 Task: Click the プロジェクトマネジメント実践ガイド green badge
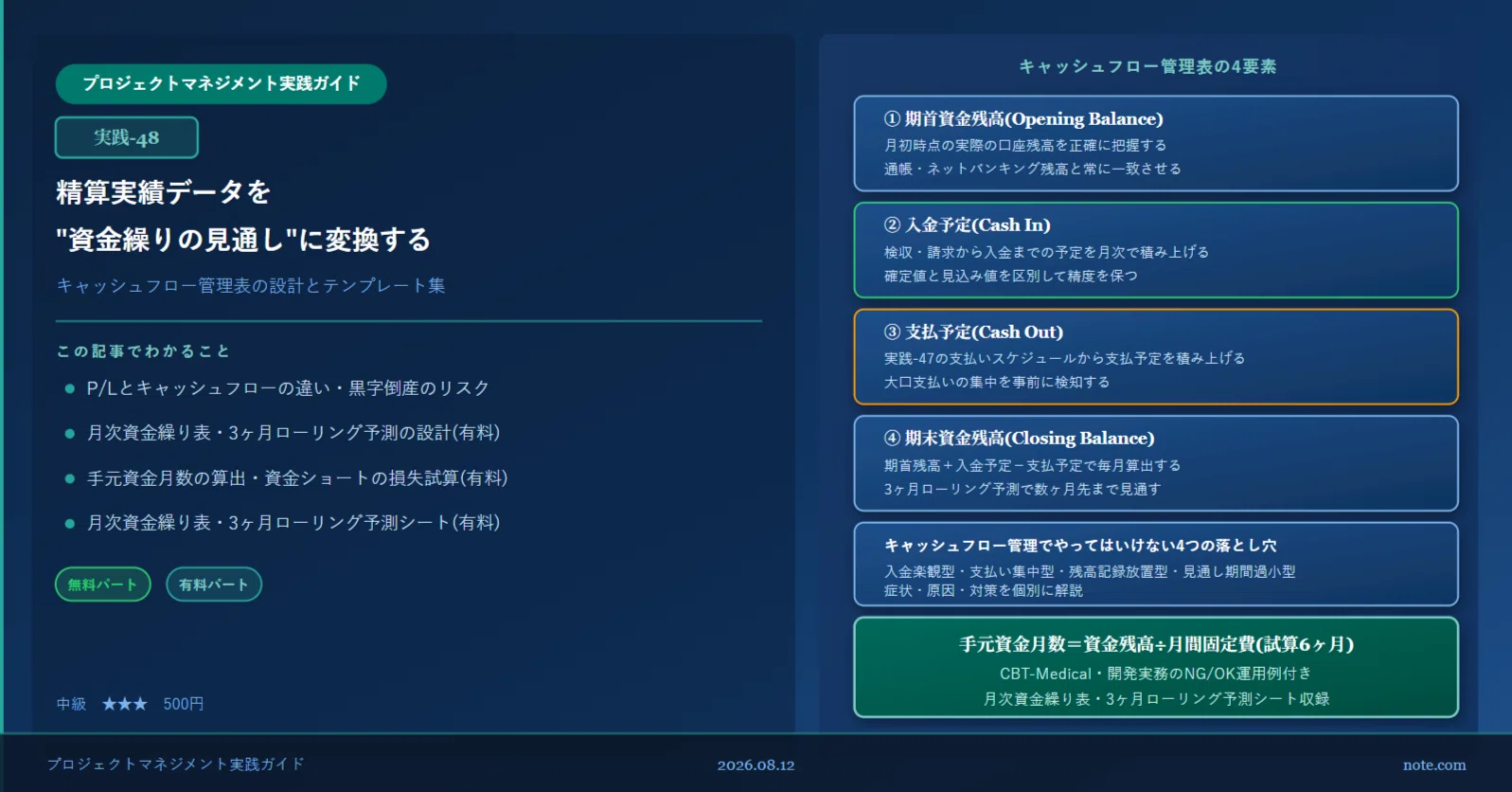coord(221,83)
